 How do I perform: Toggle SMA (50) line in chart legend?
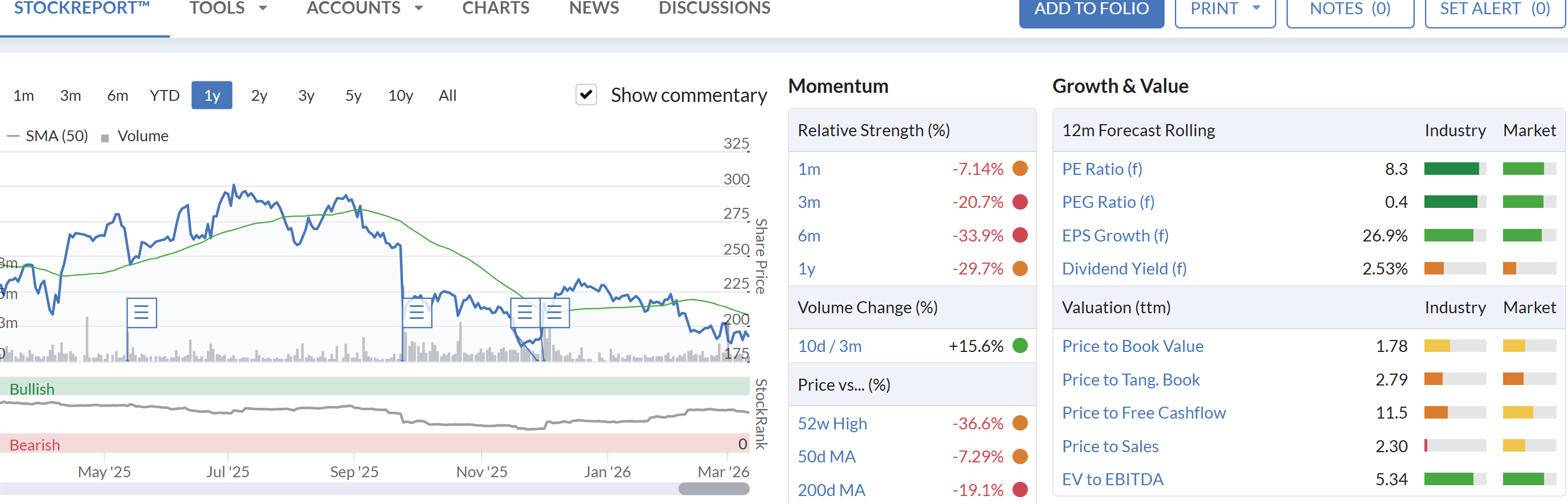[x=48, y=136]
